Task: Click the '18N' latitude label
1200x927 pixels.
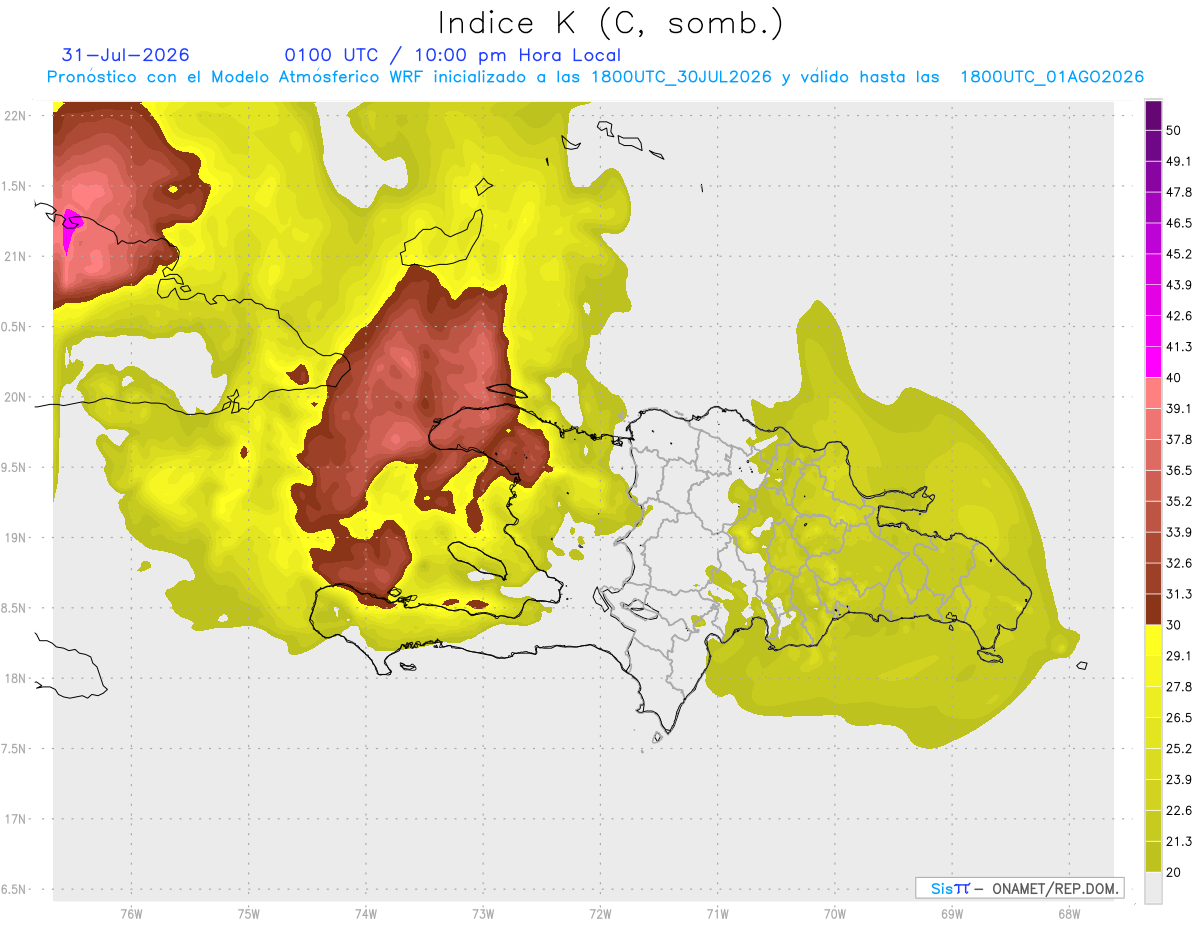Action: click(14, 678)
